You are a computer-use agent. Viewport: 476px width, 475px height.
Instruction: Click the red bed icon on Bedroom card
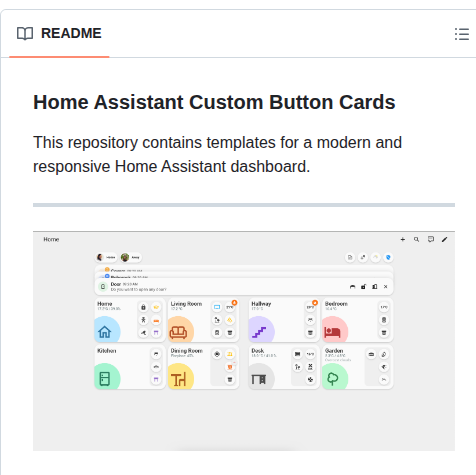(332, 332)
